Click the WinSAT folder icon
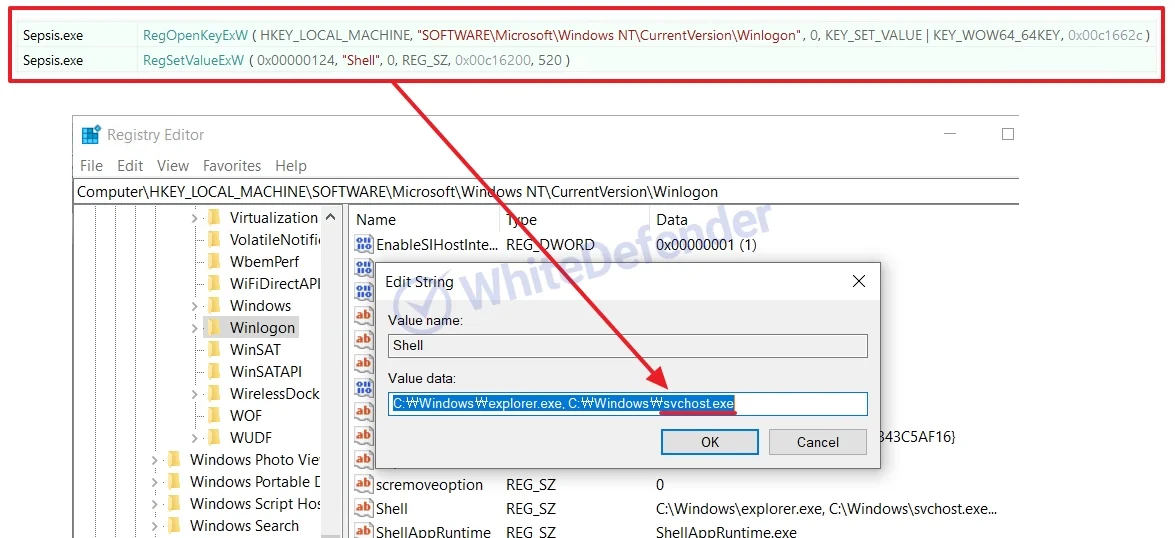Screen dimensions: 1175x538 point(213,350)
